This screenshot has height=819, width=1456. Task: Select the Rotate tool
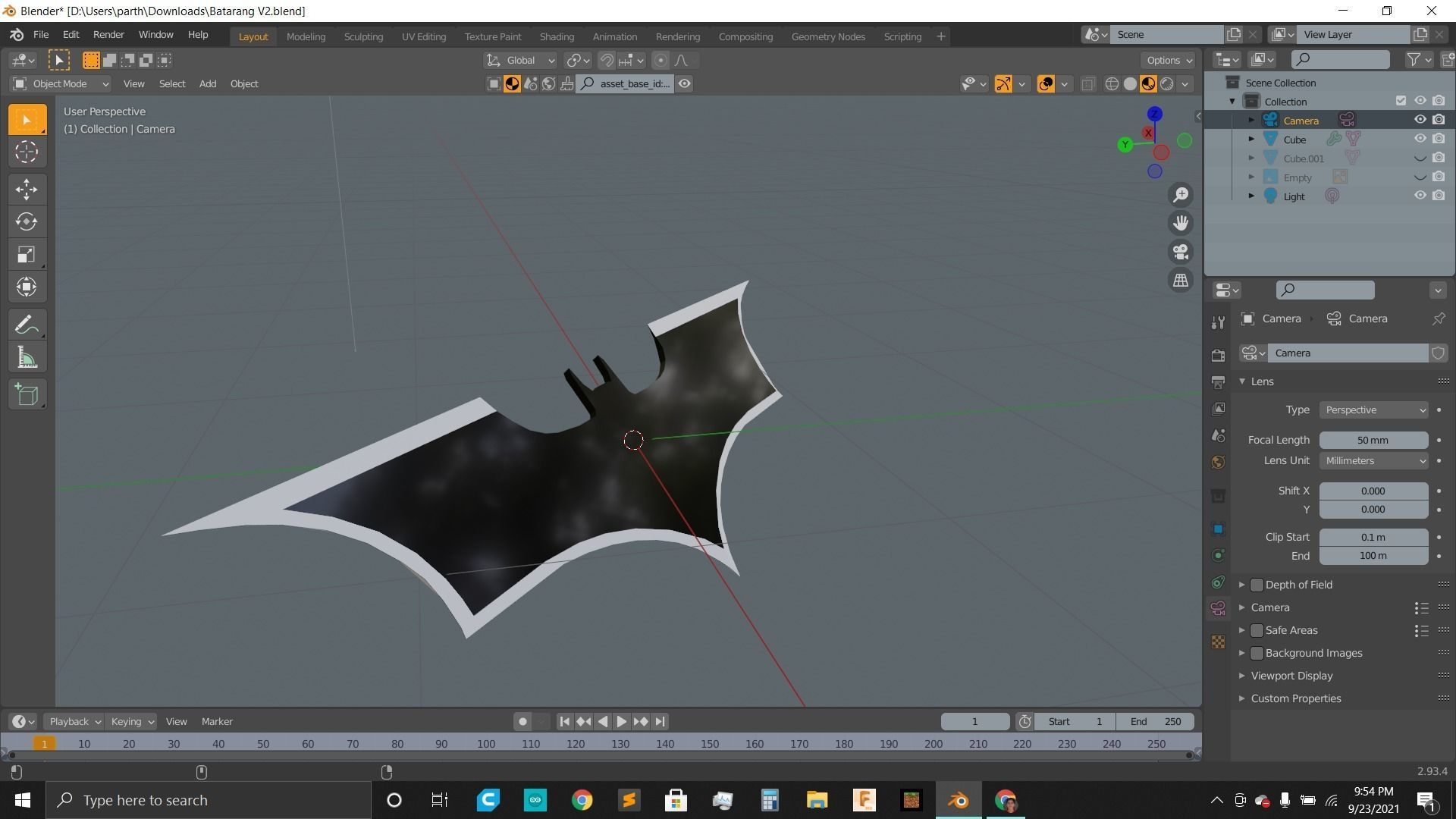[x=27, y=222]
